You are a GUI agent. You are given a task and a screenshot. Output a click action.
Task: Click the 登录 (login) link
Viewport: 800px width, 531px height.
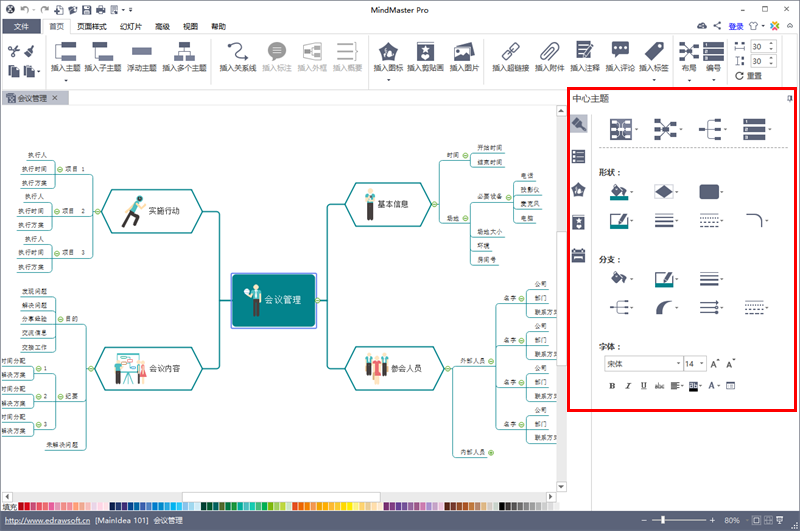(x=736, y=26)
